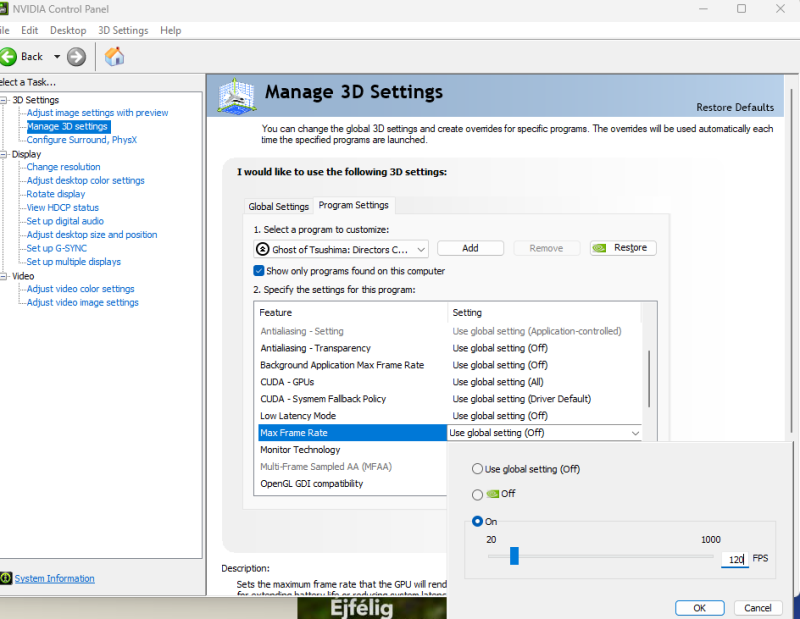Open the 3D Settings menu
The height and width of the screenshot is (619, 800).
pyautogui.click(x=123, y=30)
